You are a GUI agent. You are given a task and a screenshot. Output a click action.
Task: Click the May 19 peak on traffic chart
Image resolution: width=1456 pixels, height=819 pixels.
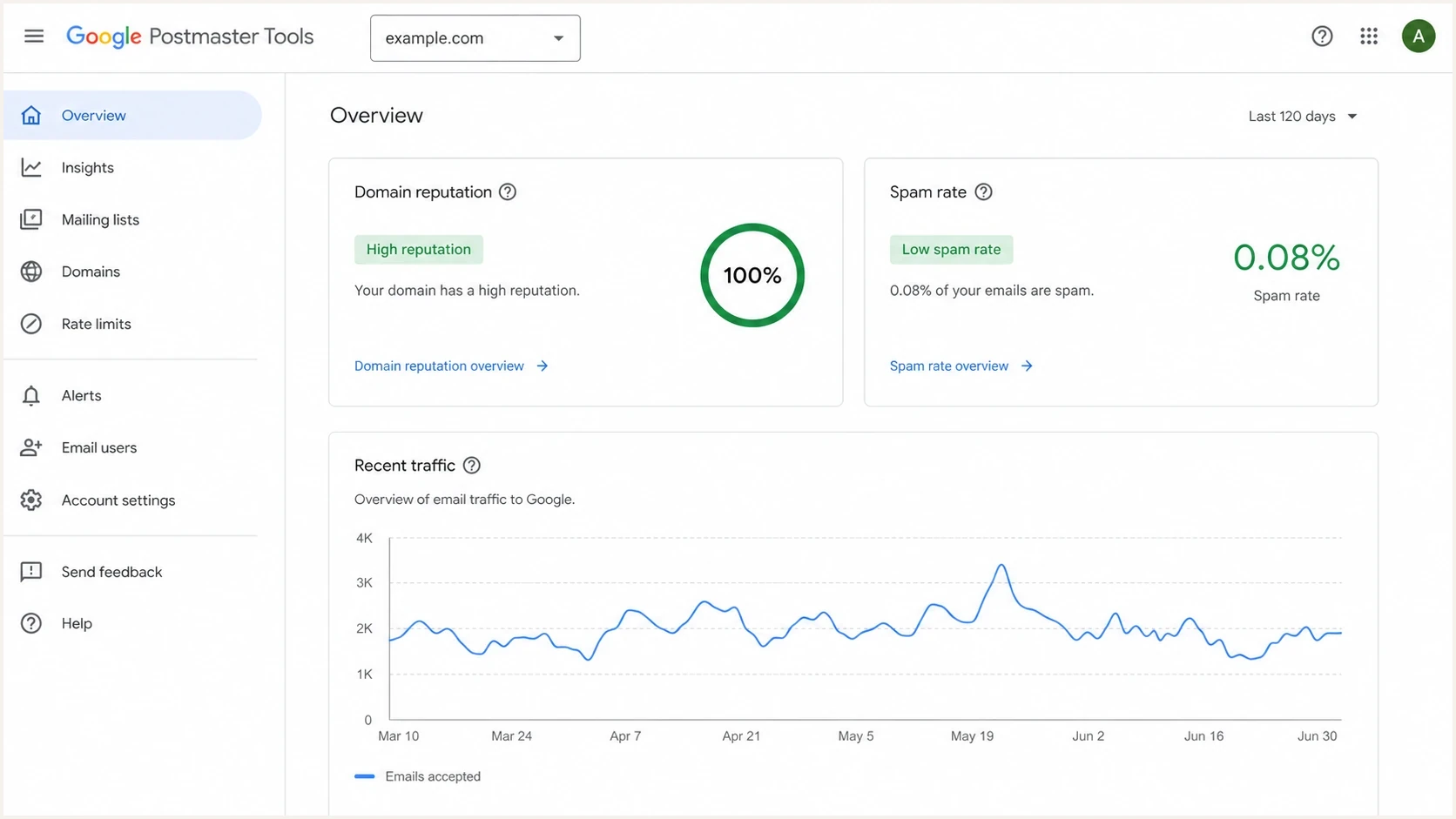(x=1002, y=566)
